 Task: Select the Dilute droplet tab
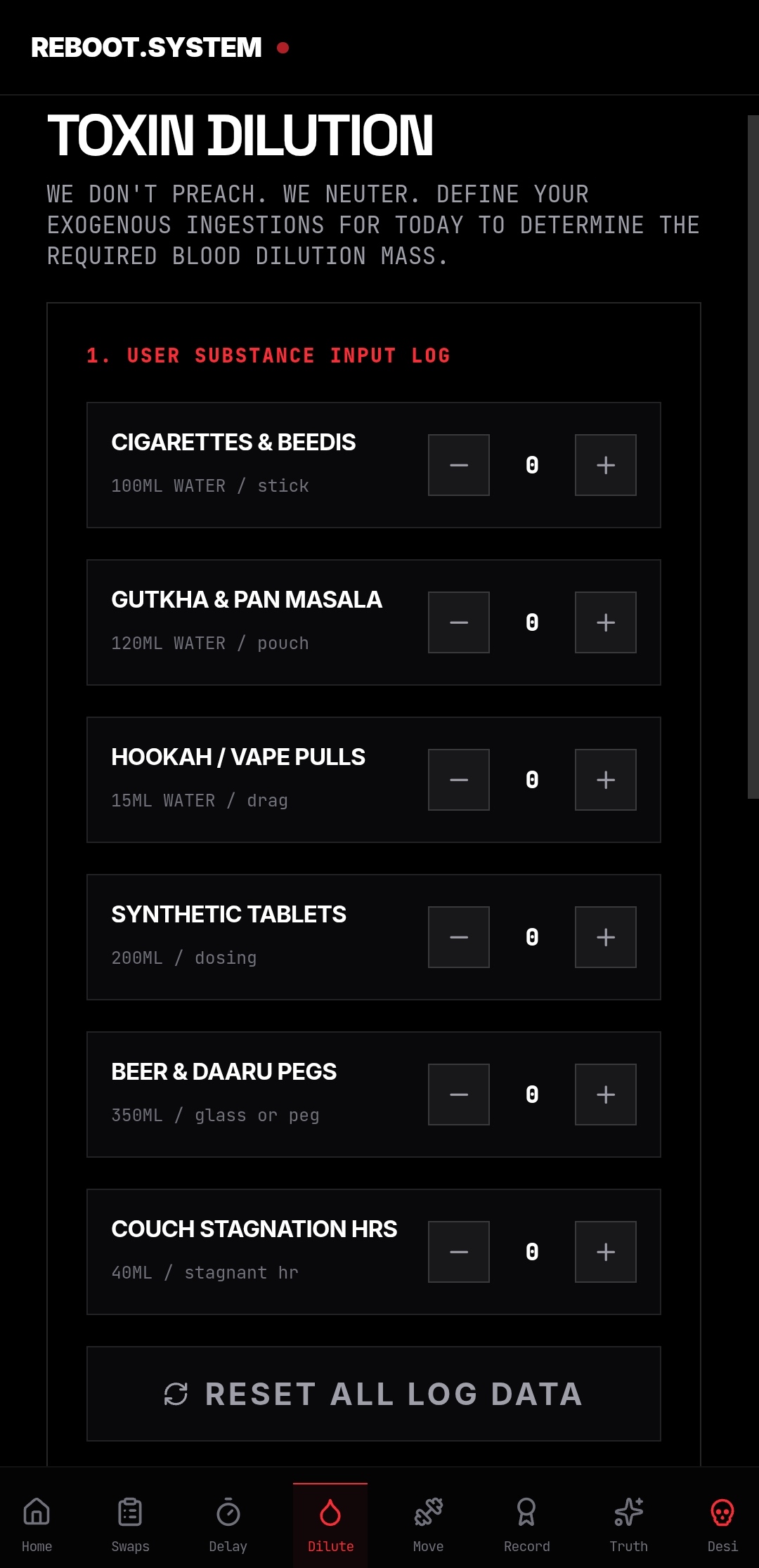(330, 1524)
